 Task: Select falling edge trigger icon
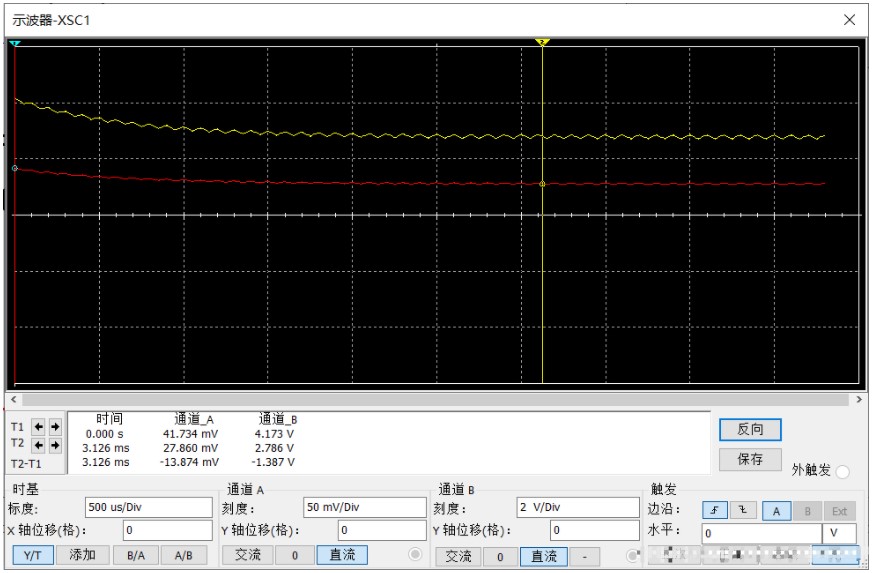pos(742,511)
